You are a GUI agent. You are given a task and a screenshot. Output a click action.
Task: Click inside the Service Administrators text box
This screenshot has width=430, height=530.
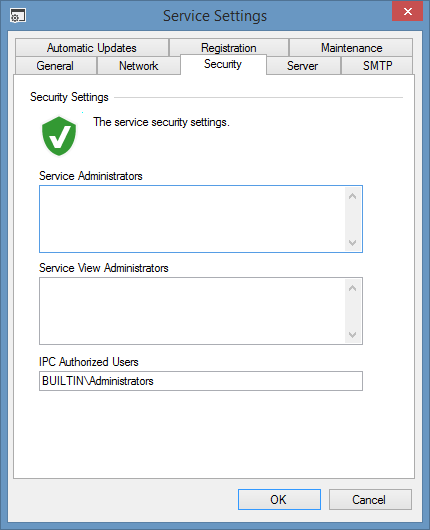(192, 219)
